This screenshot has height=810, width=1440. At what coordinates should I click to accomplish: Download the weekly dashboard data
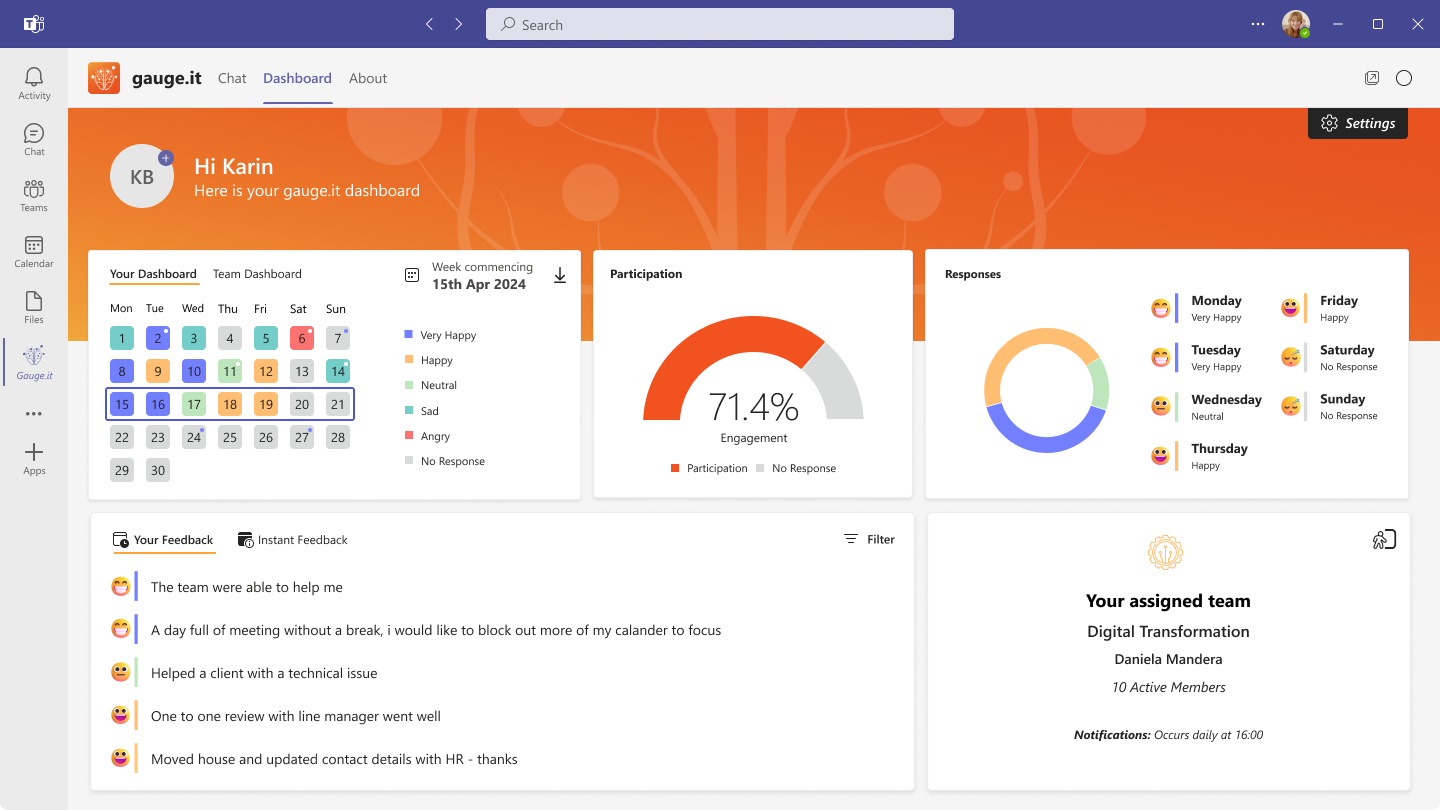(x=560, y=275)
